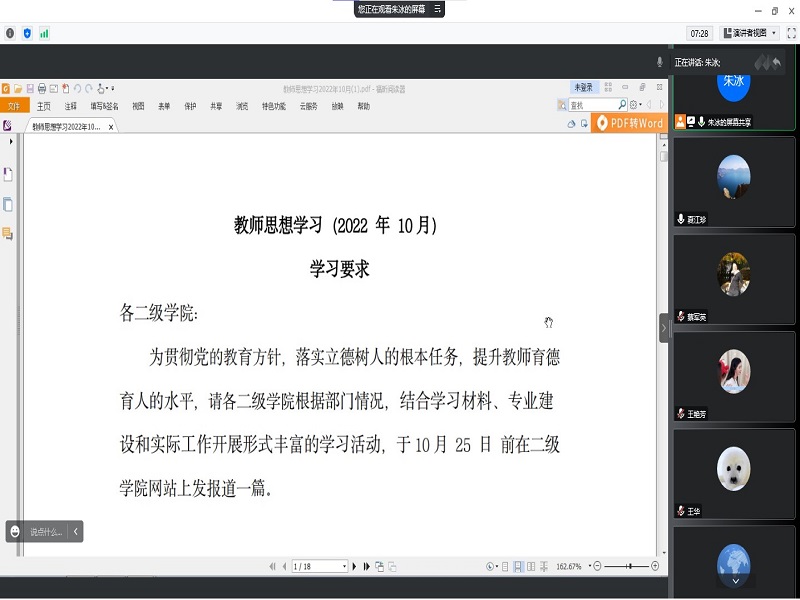Switch to the 注释 ribbon tab
800x600 pixels.
click(70, 106)
